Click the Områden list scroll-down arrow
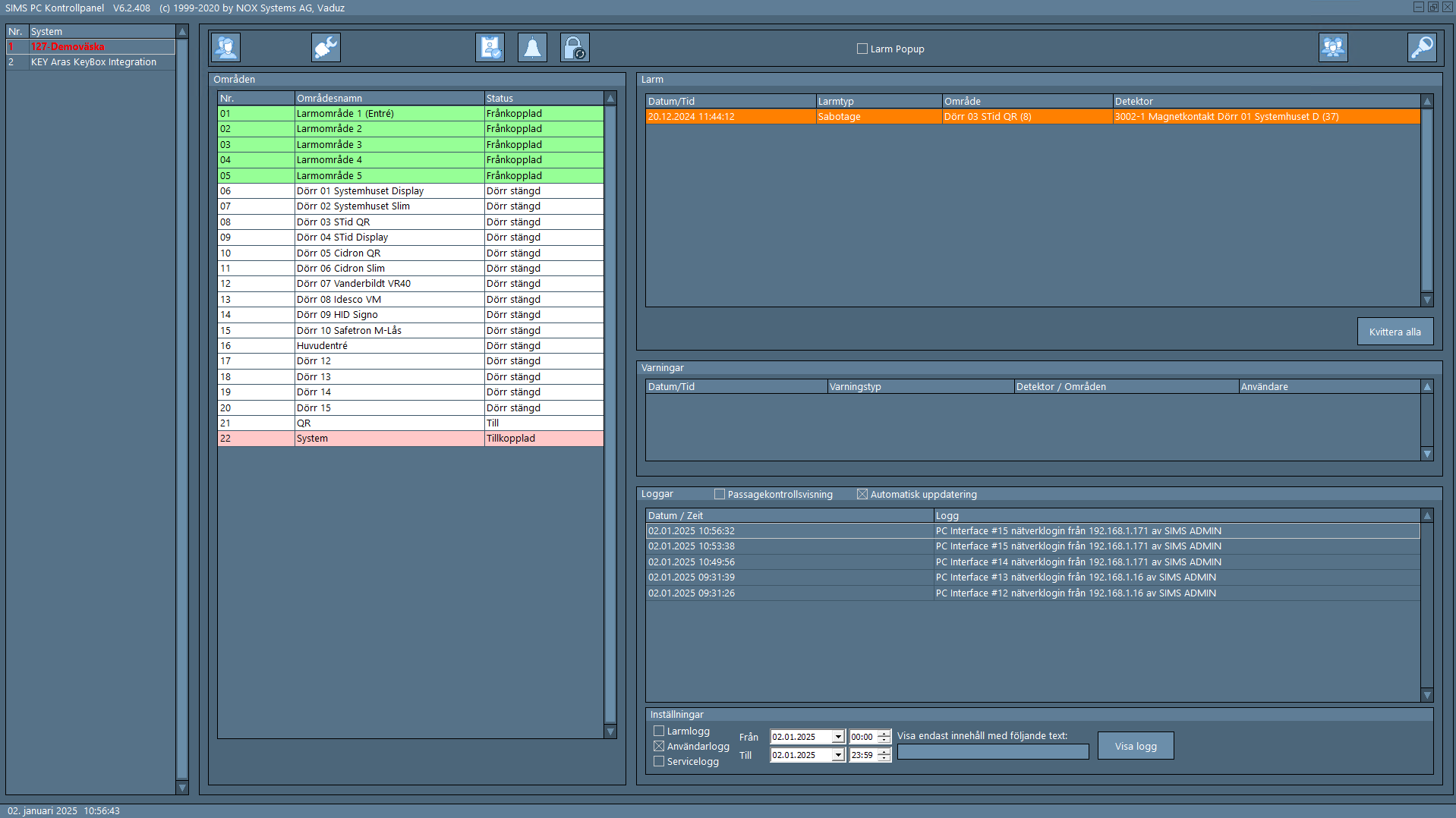The height and width of the screenshot is (818, 1456). tap(610, 731)
